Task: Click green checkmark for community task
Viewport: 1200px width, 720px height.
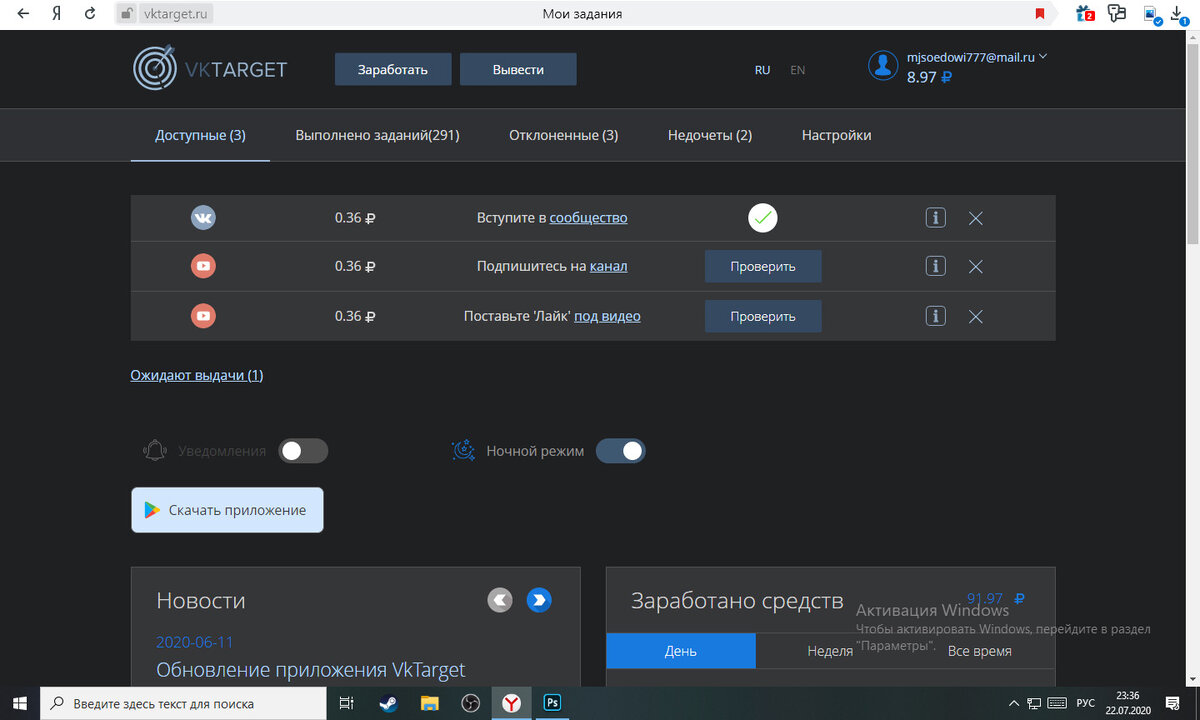Action: [763, 217]
